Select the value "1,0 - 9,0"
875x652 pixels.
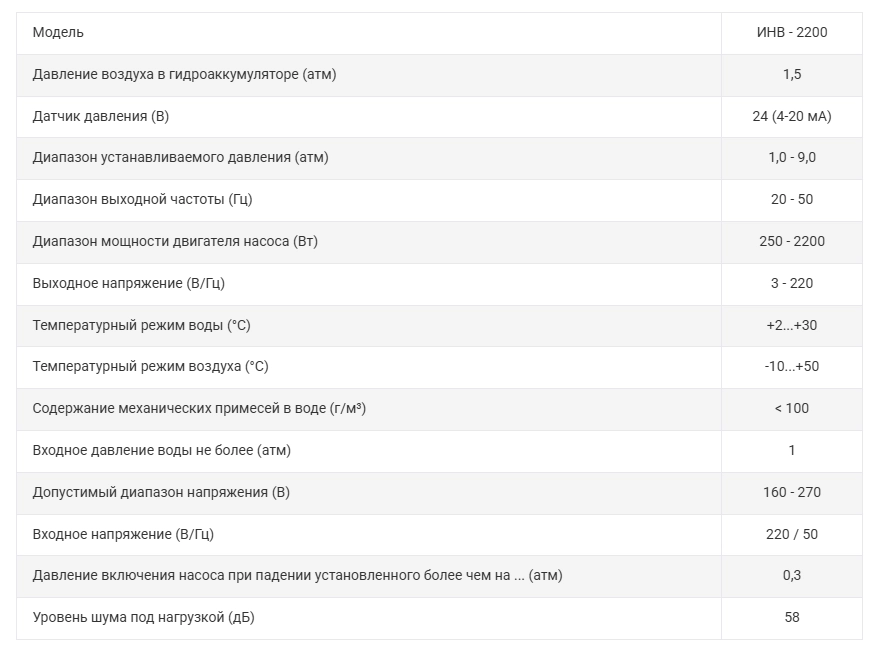tap(791, 157)
